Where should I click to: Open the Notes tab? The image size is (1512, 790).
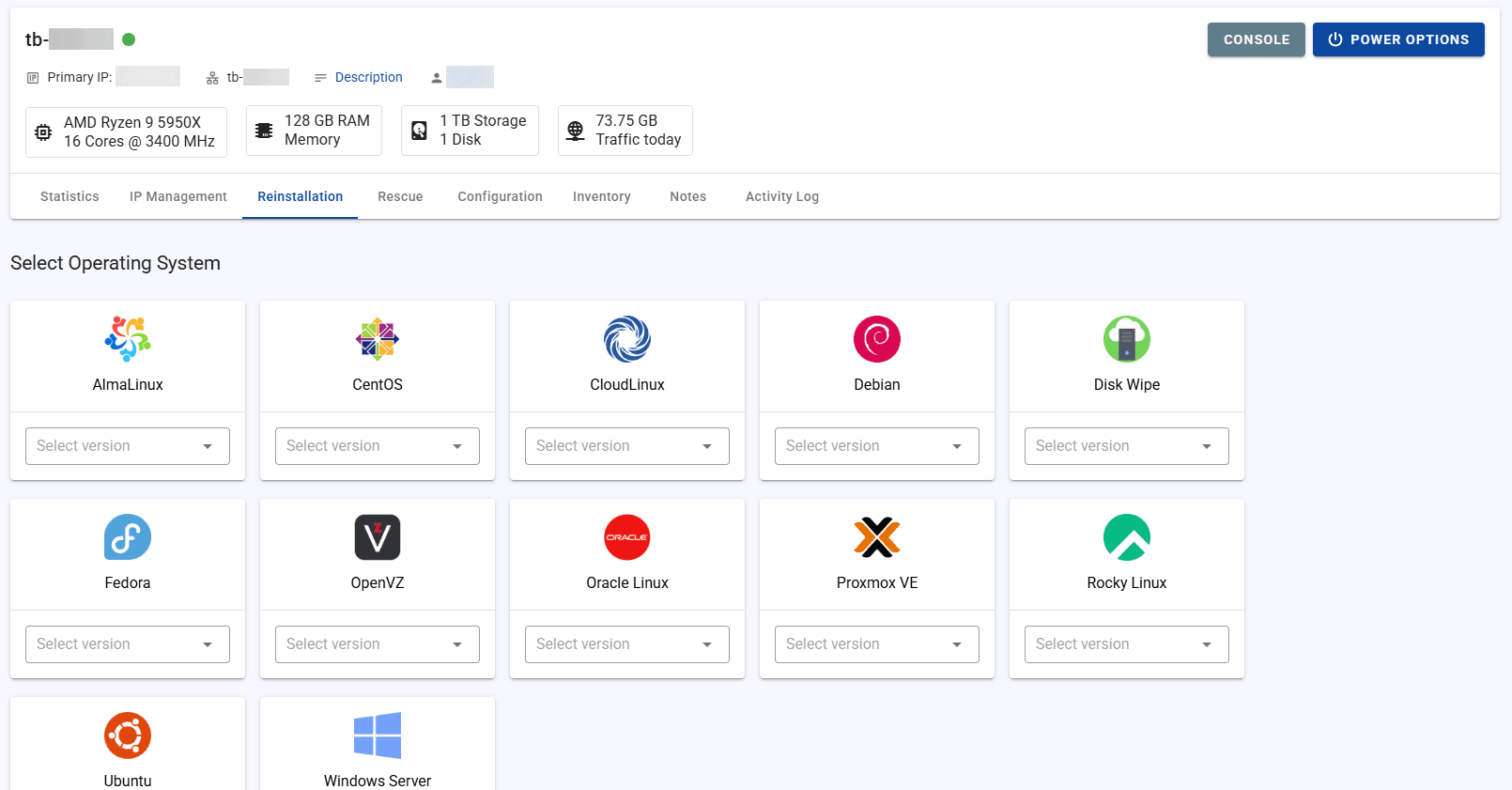[688, 196]
